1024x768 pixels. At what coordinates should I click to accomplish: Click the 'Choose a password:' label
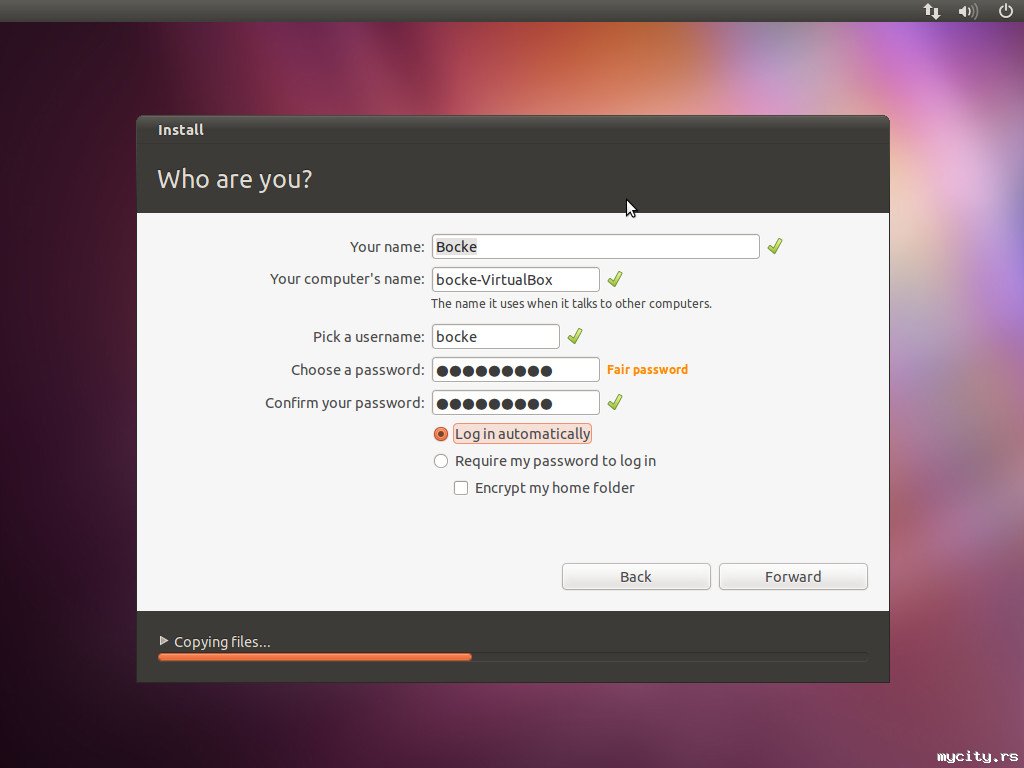(x=358, y=370)
